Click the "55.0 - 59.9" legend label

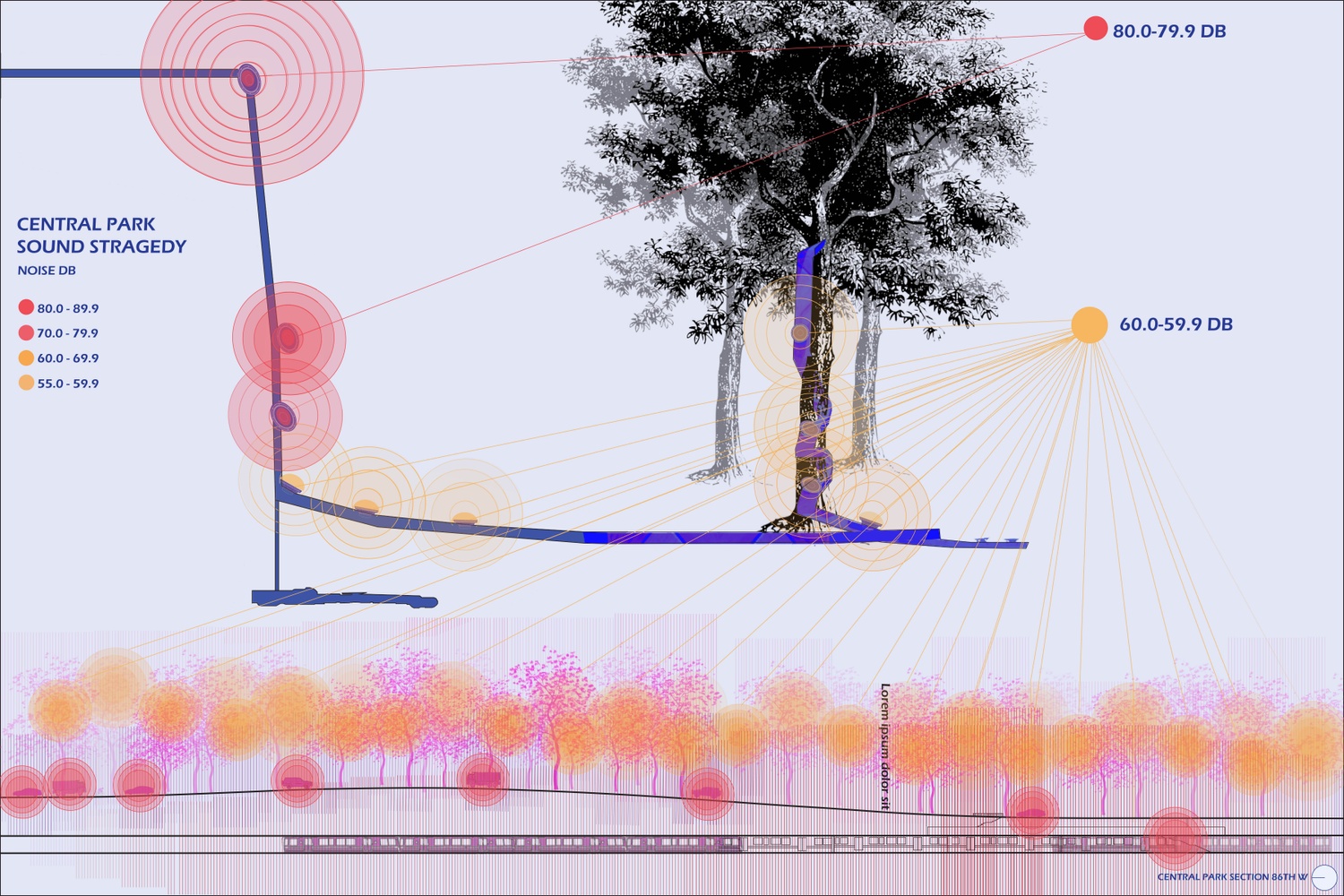click(68, 383)
